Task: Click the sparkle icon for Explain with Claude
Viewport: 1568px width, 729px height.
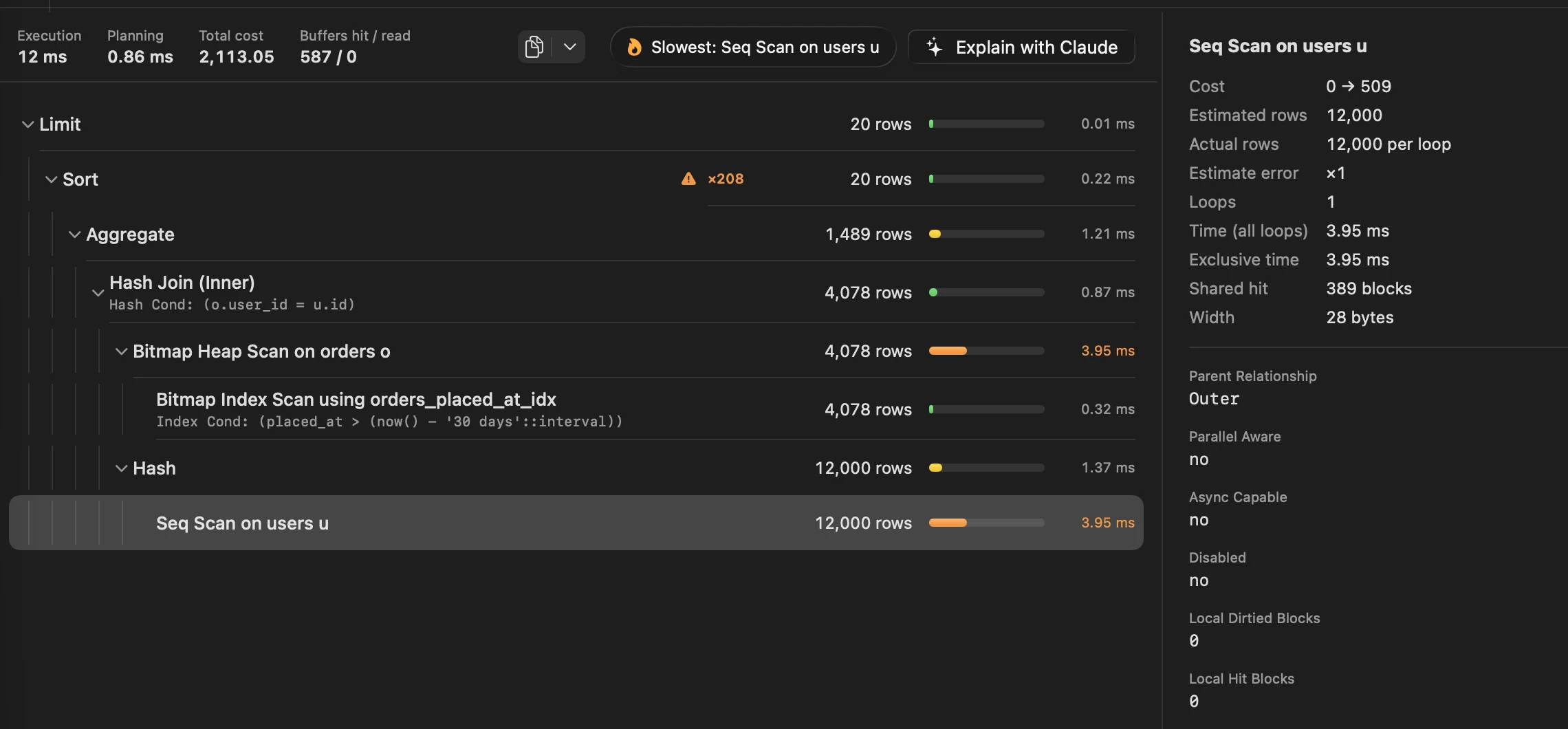Action: coord(935,47)
